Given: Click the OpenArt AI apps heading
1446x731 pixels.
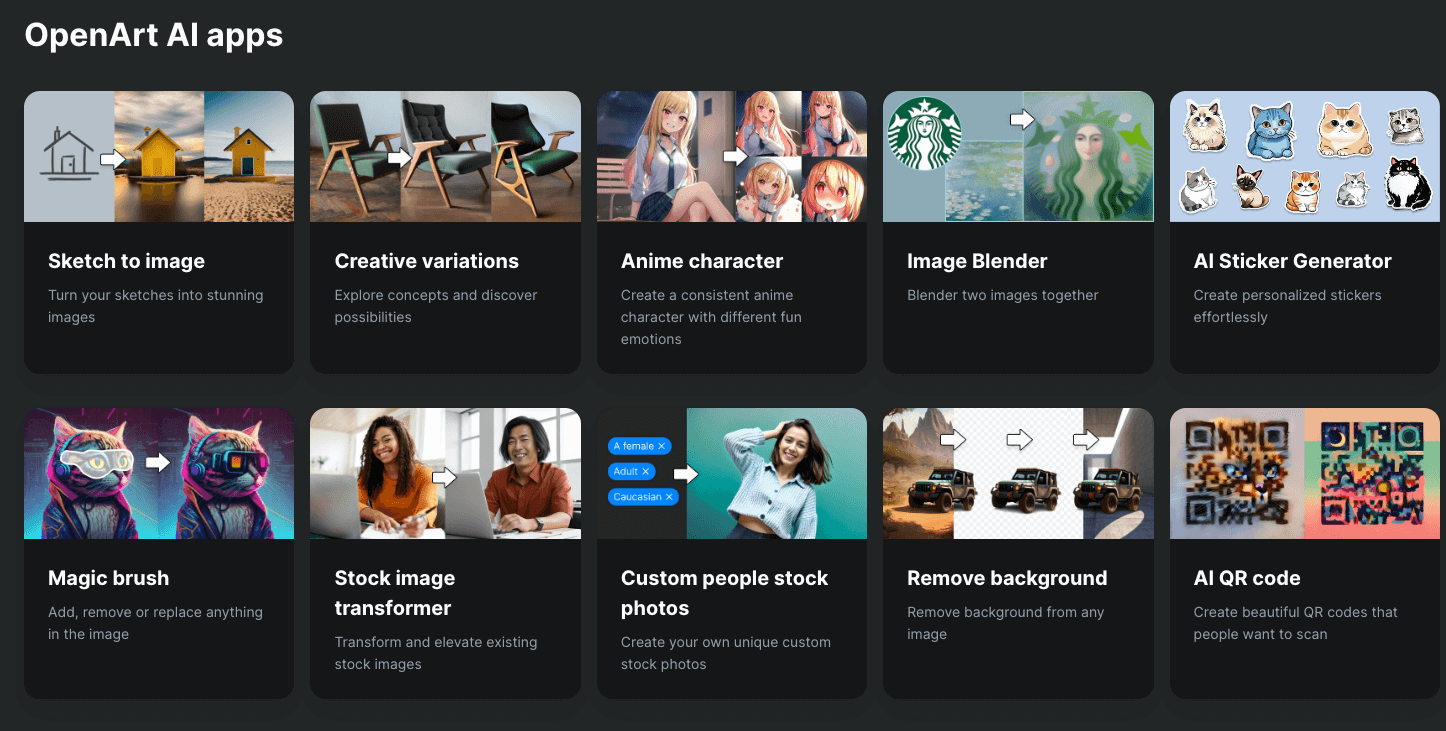Looking at the screenshot, I should pyautogui.click(x=154, y=34).
